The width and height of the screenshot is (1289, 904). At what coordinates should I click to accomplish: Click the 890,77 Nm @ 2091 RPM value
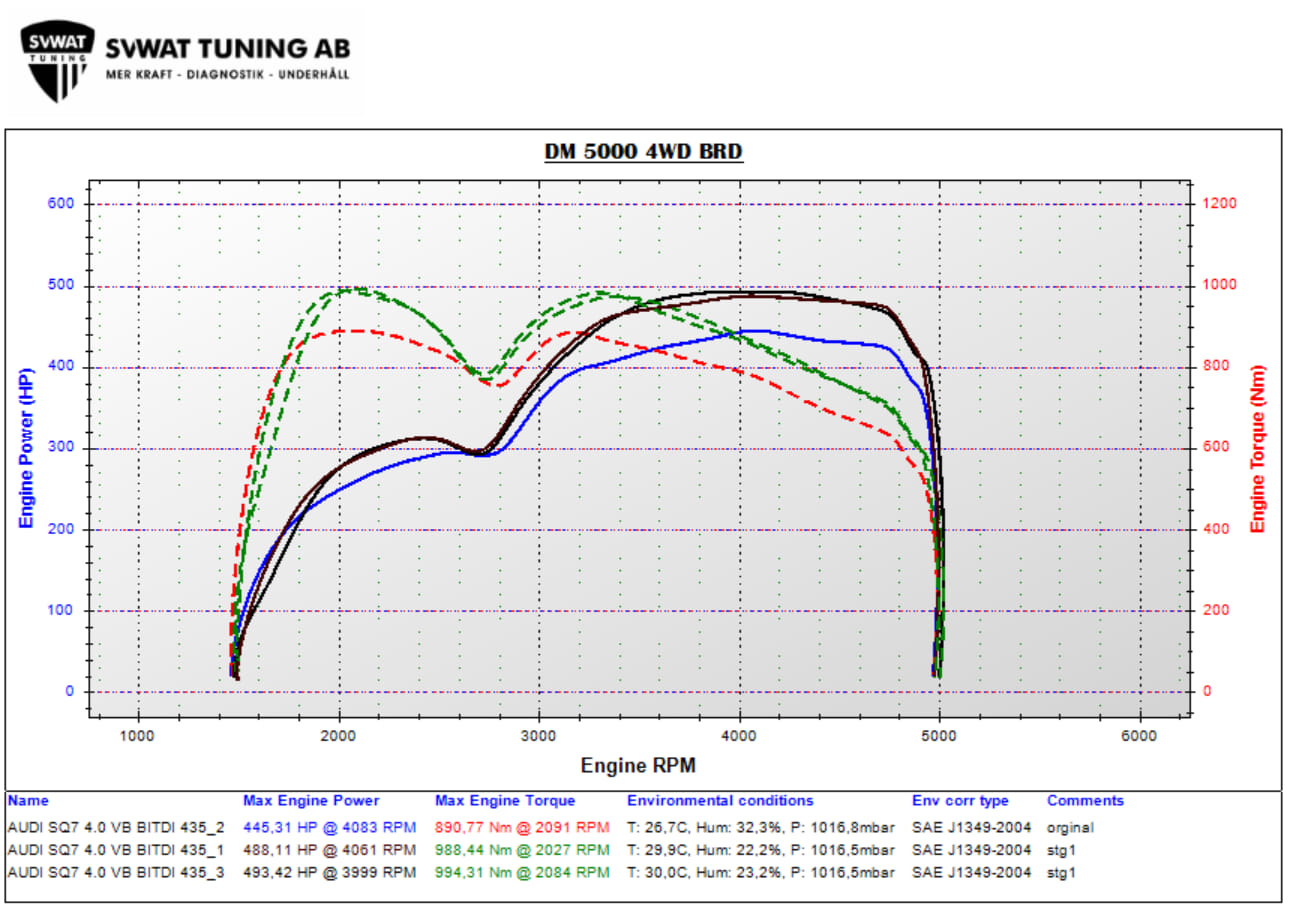coord(522,828)
